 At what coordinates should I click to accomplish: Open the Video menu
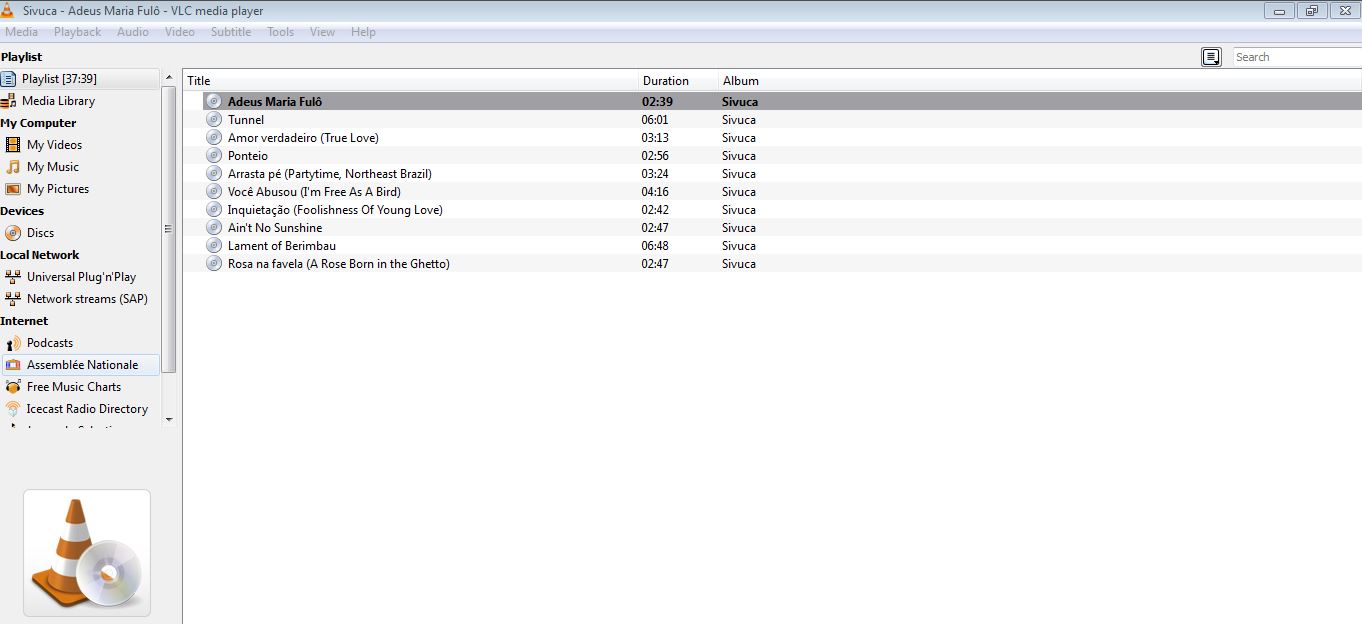coord(180,32)
